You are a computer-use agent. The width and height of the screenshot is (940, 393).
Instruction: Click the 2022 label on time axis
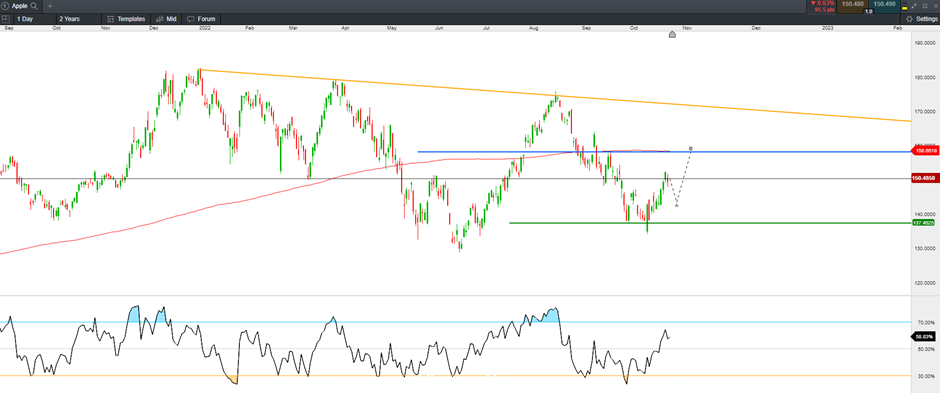point(206,28)
